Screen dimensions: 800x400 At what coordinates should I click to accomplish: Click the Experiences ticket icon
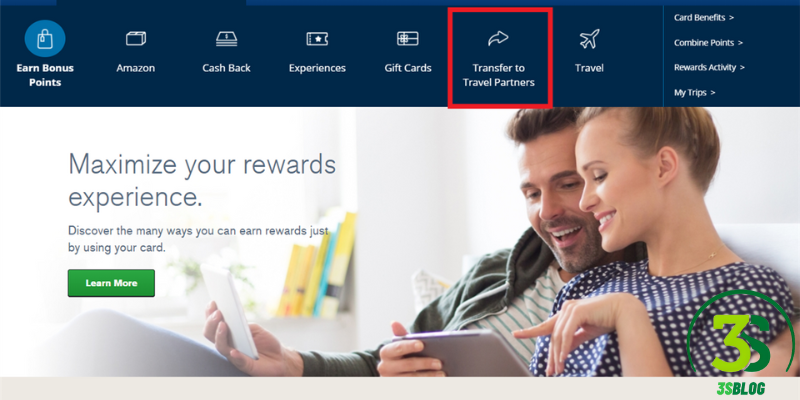pyautogui.click(x=317, y=39)
